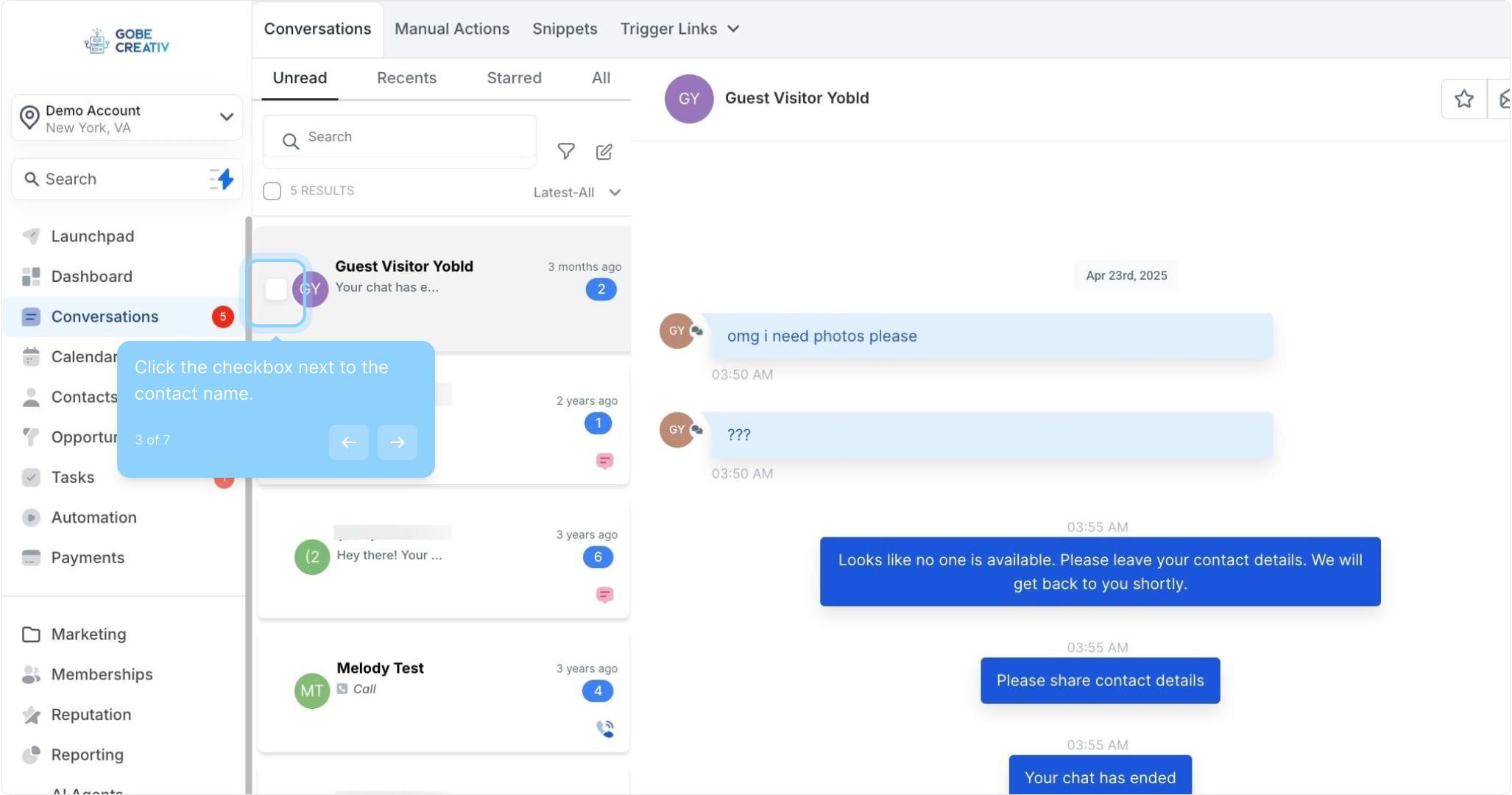Advance the tour with the next arrow
Viewport: 1512px width, 795px height.
pos(398,442)
